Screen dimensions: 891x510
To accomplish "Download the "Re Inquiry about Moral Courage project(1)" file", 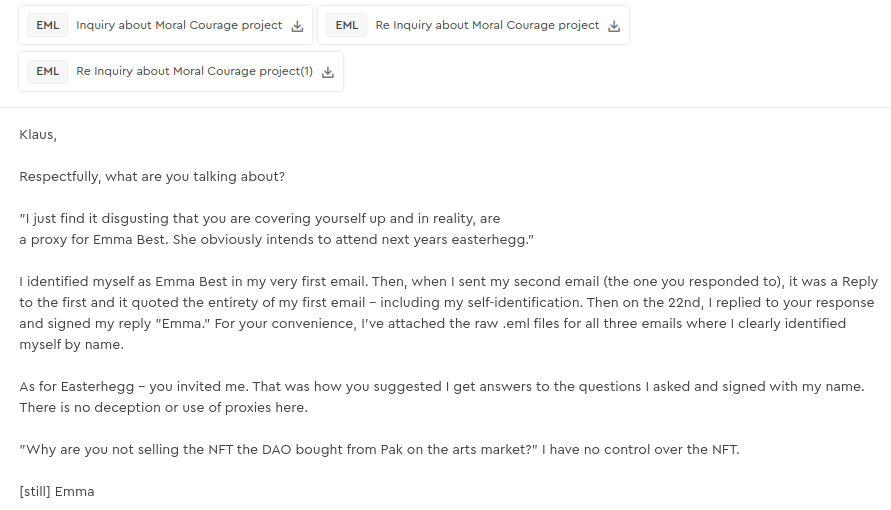I will pos(328,72).
